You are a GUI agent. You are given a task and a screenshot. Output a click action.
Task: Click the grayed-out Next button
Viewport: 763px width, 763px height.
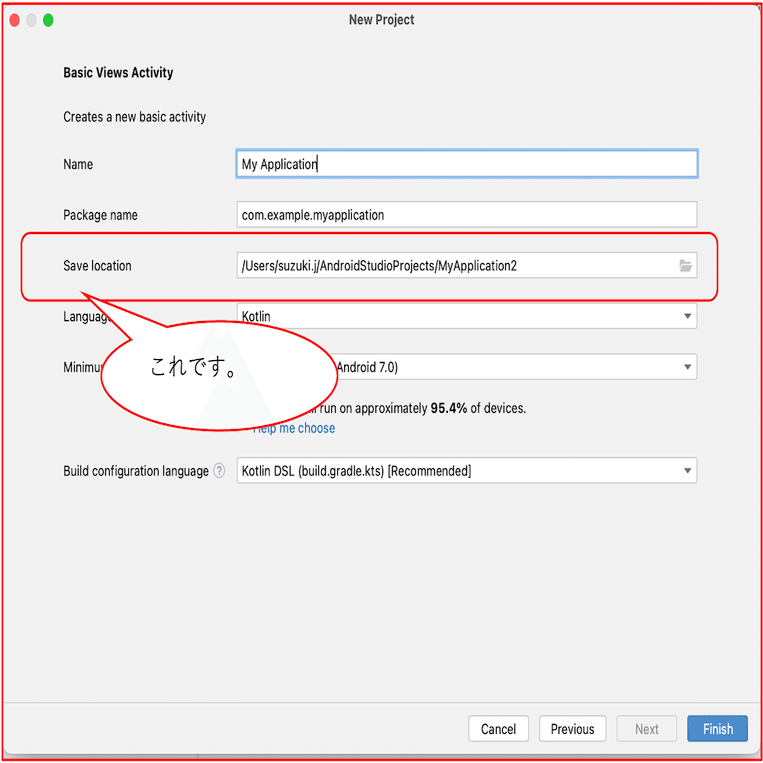pos(646,728)
